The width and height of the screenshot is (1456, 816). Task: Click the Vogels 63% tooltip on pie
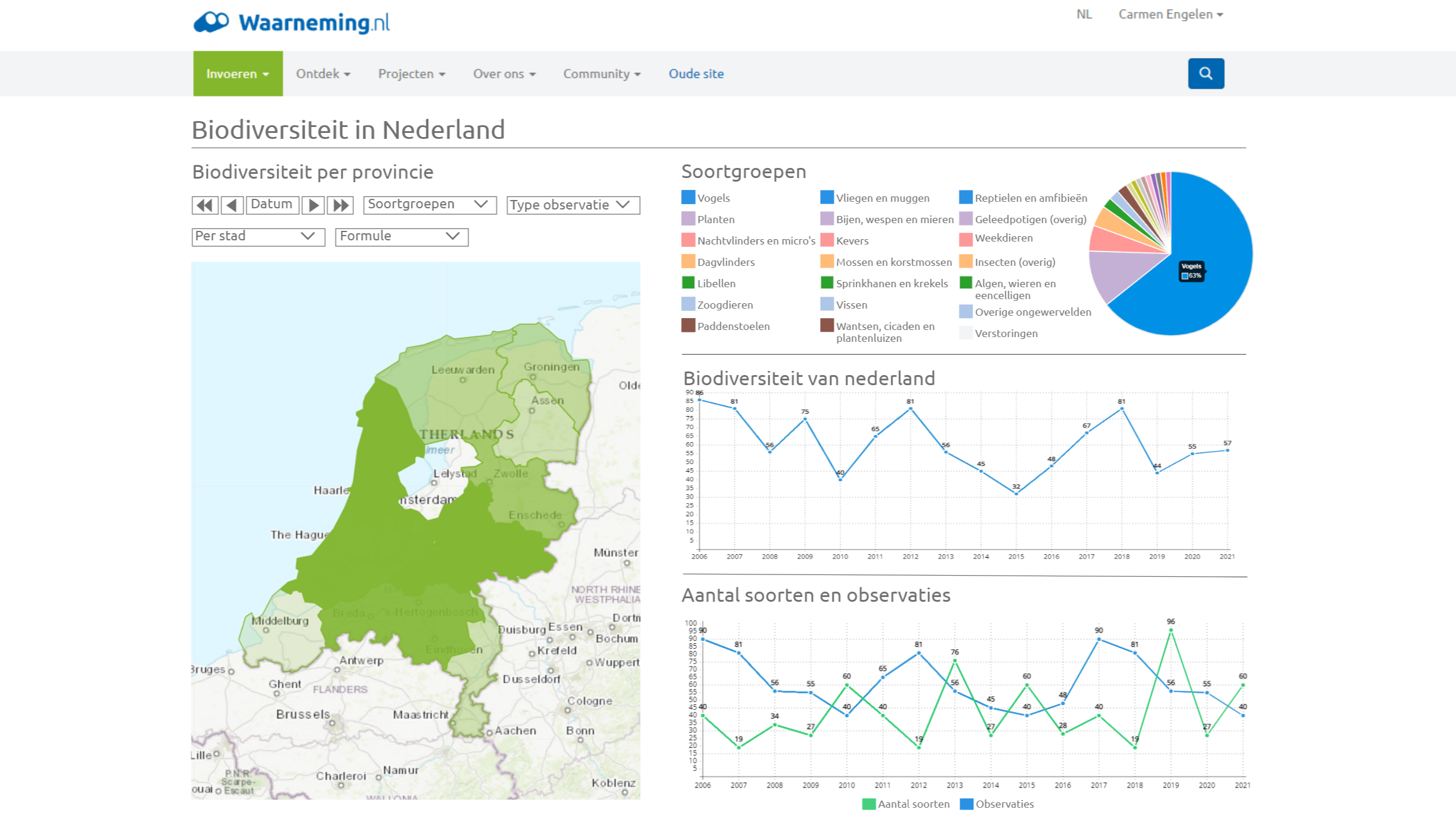1191,271
